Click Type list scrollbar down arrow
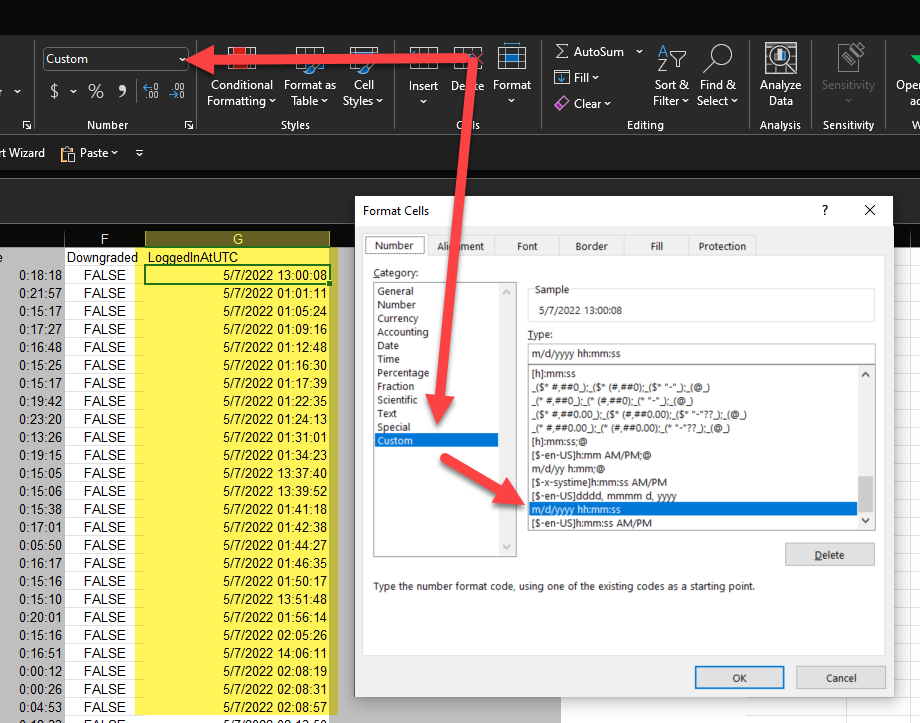The height and width of the screenshot is (723, 920). pyautogui.click(x=865, y=521)
